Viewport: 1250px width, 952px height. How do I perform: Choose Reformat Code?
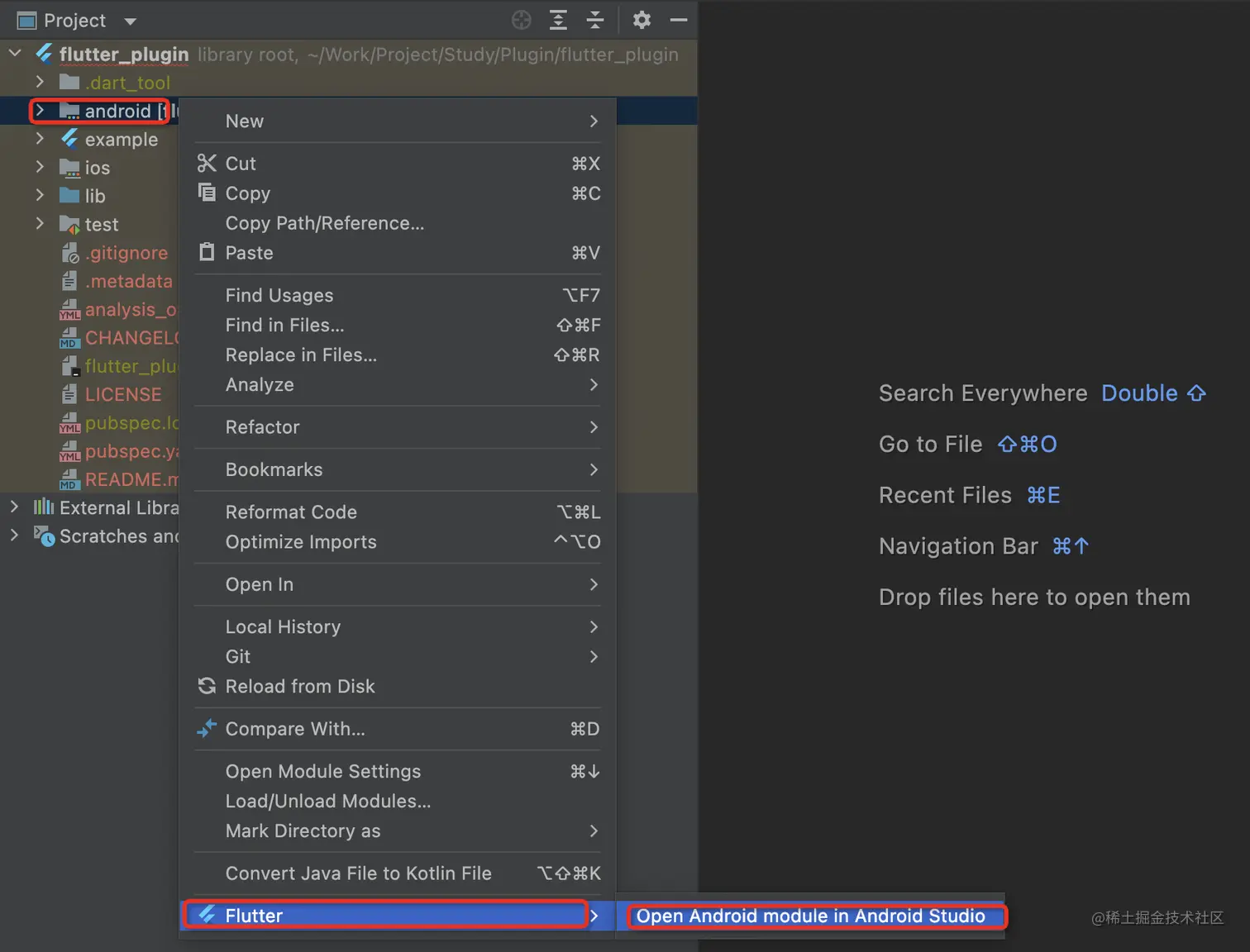(398, 512)
